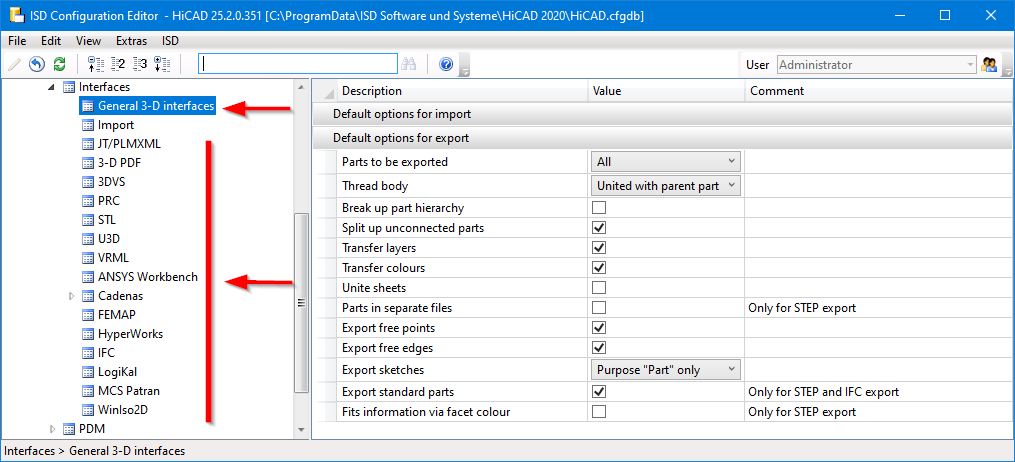Open the Parts to be exported dropdown

665,162
